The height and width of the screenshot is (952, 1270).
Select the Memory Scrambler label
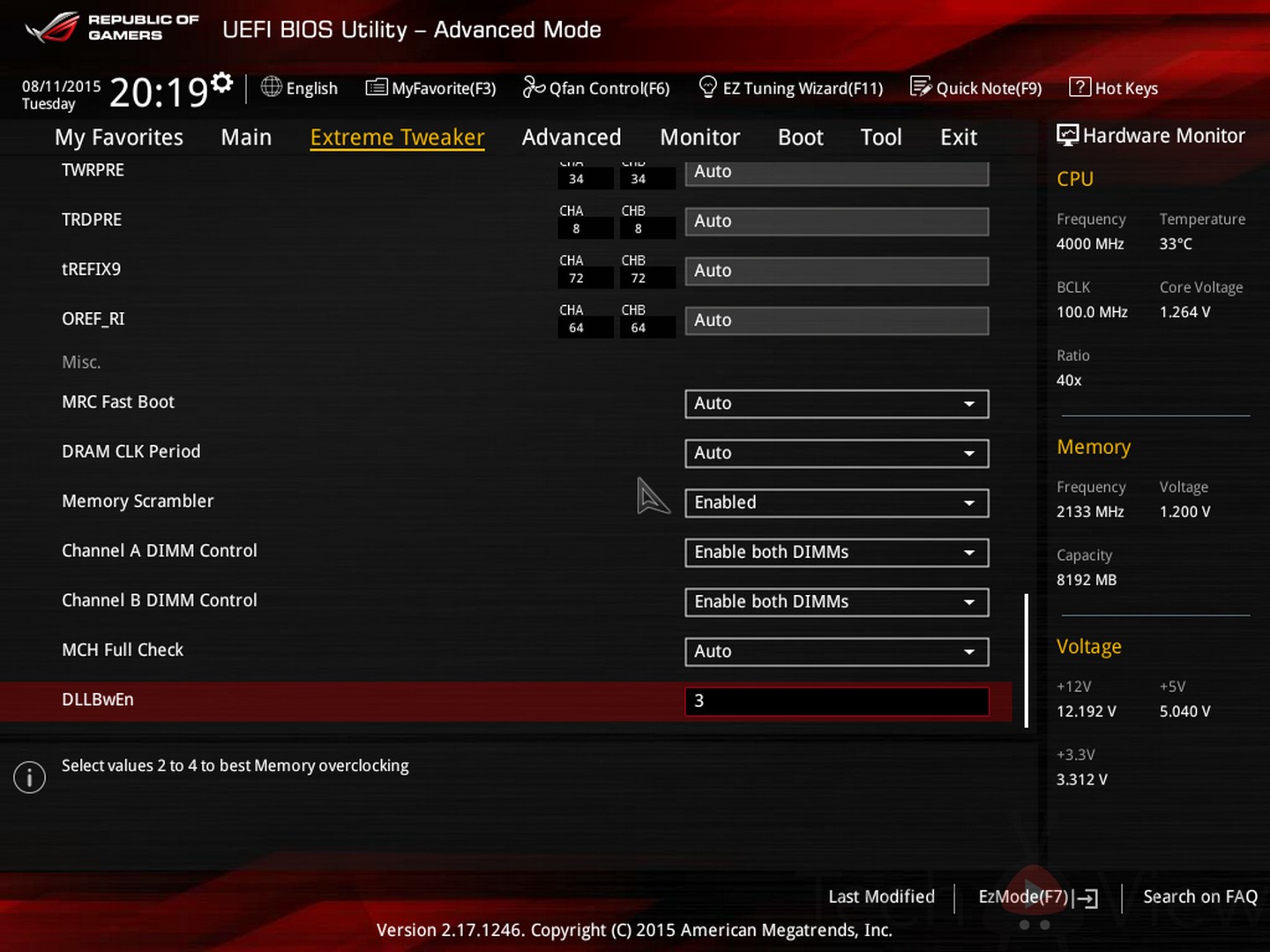point(138,501)
